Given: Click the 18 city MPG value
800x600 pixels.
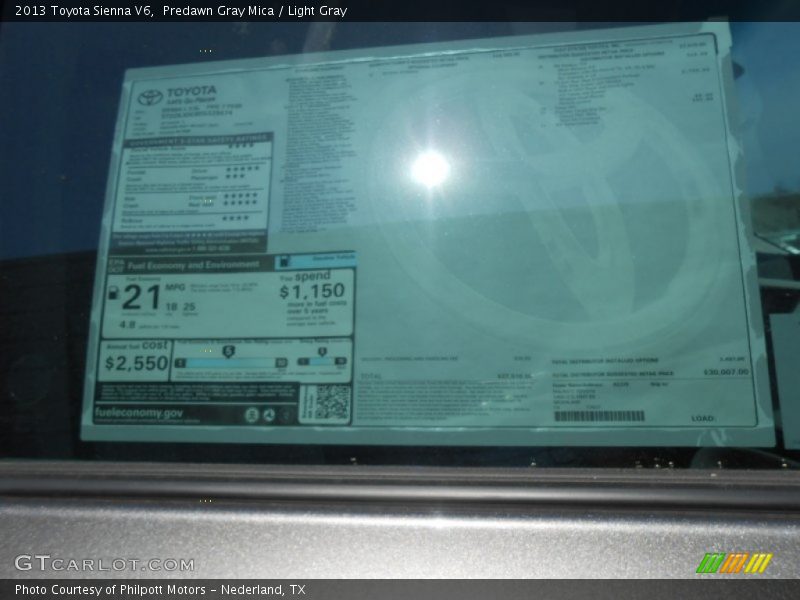Looking at the screenshot, I should coord(171,307).
